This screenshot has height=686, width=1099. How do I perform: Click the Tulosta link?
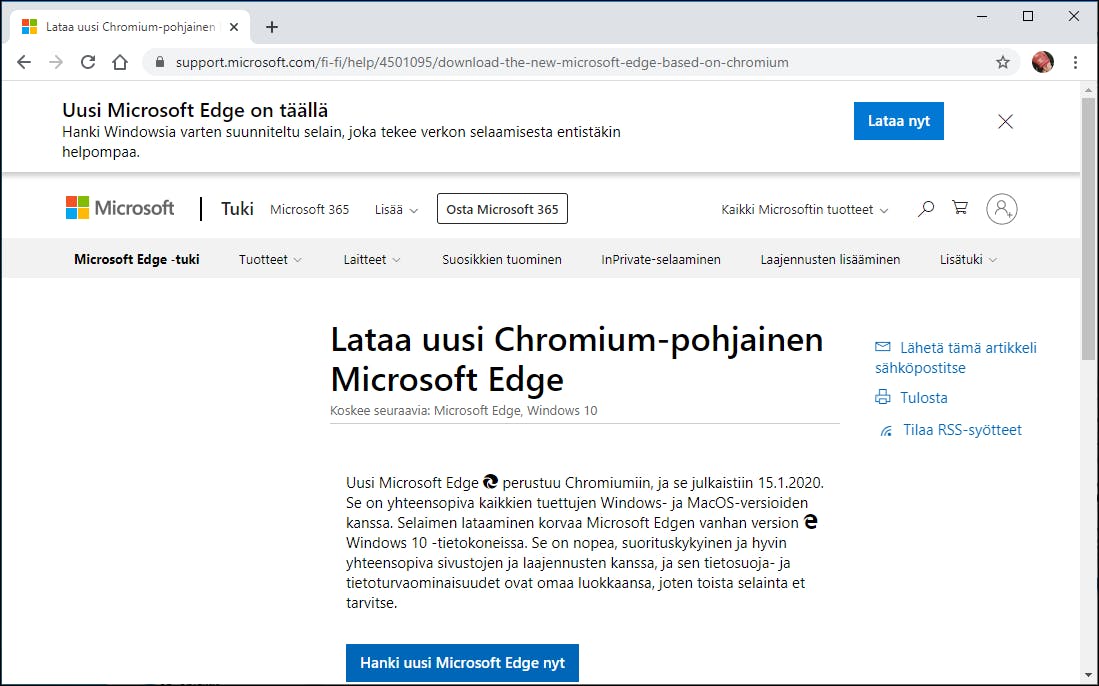(924, 397)
